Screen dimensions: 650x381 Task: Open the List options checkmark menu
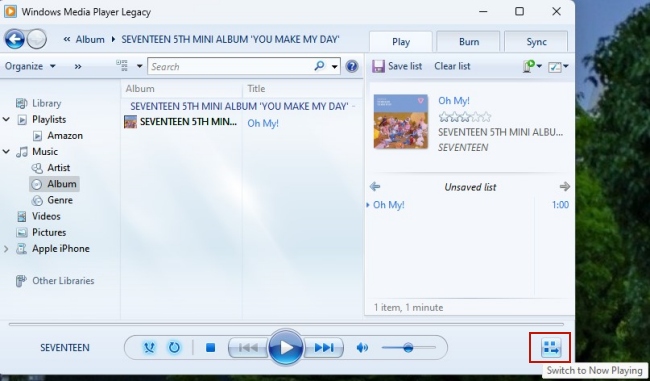click(558, 66)
